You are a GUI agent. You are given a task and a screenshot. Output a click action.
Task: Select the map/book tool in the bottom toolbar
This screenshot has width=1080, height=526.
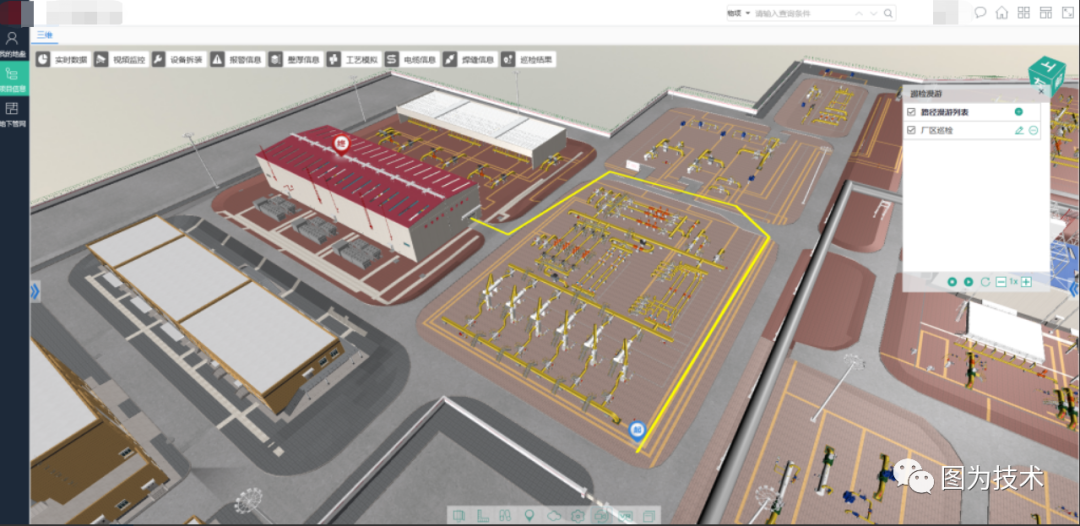459,516
